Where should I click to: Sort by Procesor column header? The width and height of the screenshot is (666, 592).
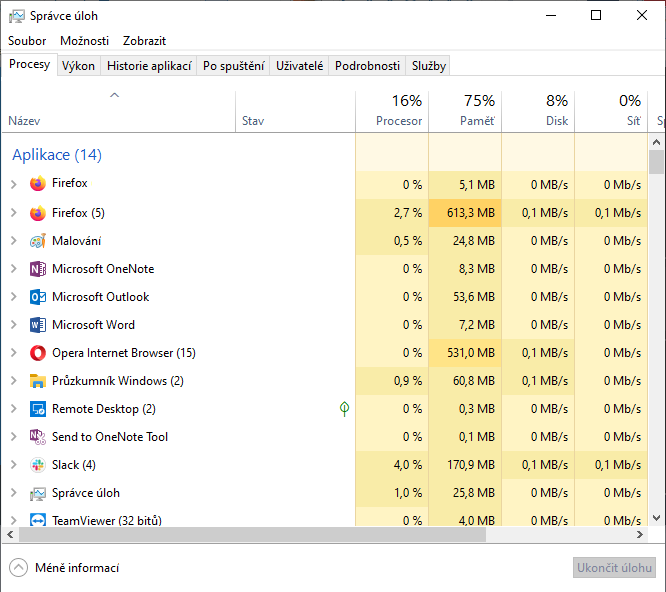(x=392, y=111)
